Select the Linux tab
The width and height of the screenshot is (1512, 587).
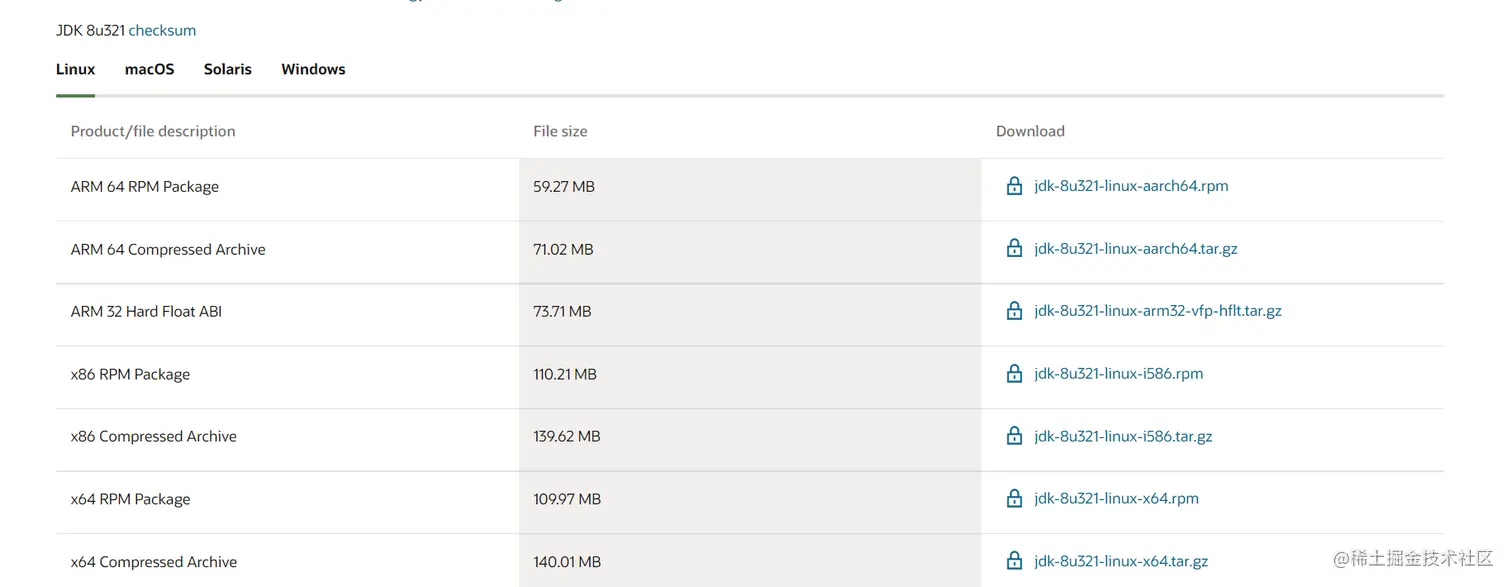coord(75,69)
